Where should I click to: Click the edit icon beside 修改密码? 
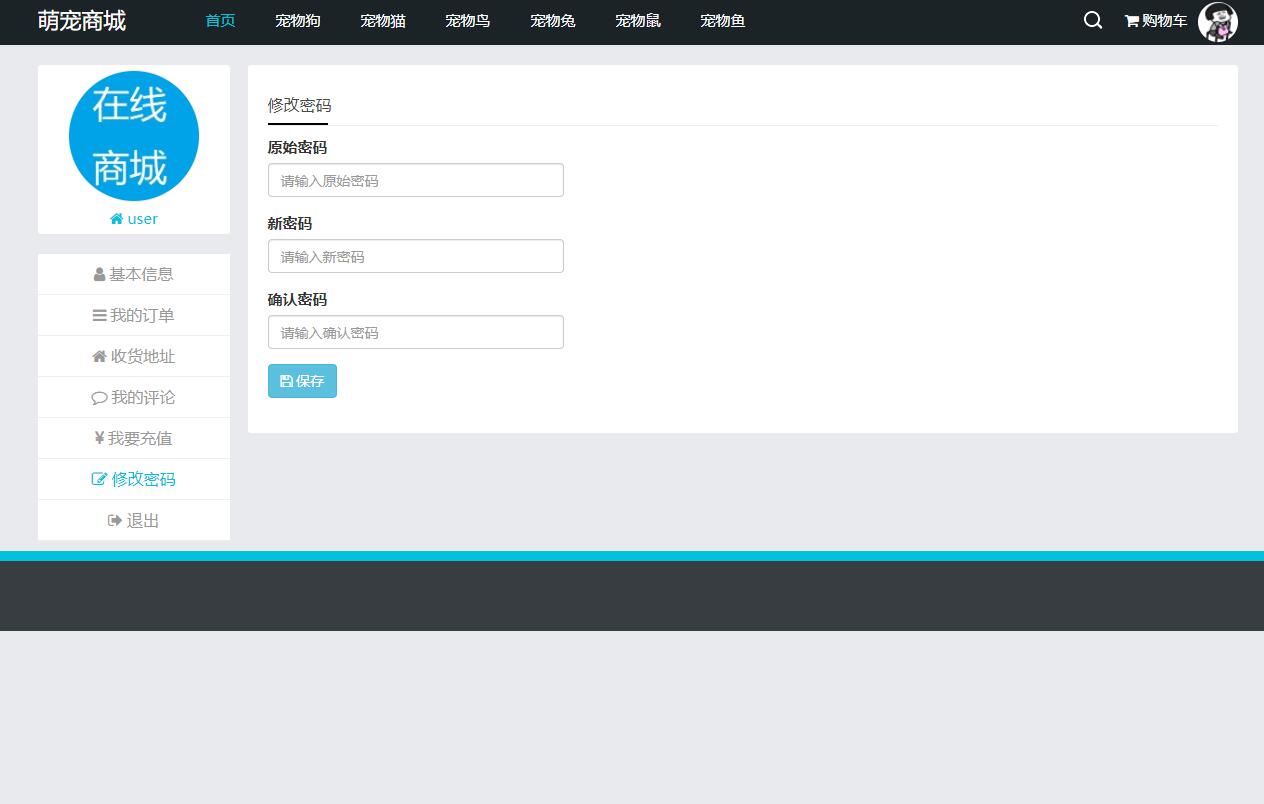(99, 479)
